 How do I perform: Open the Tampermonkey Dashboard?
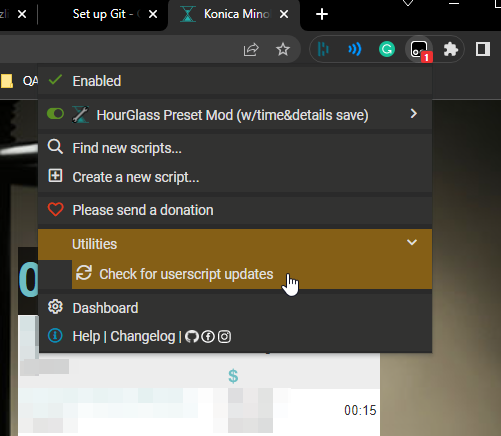(105, 308)
